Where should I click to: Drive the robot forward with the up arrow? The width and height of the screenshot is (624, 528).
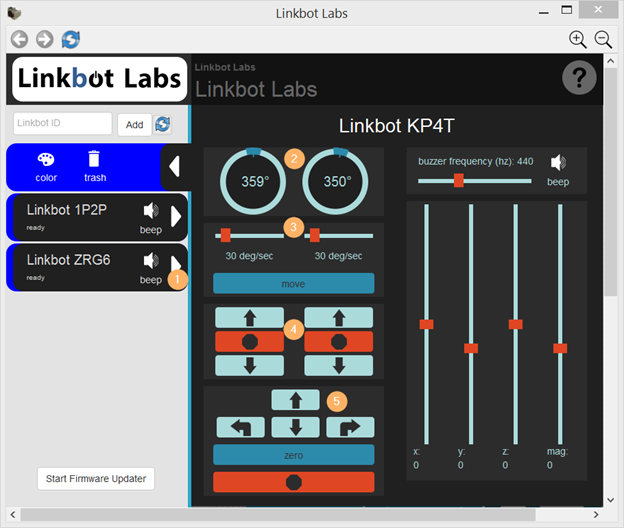(x=295, y=400)
